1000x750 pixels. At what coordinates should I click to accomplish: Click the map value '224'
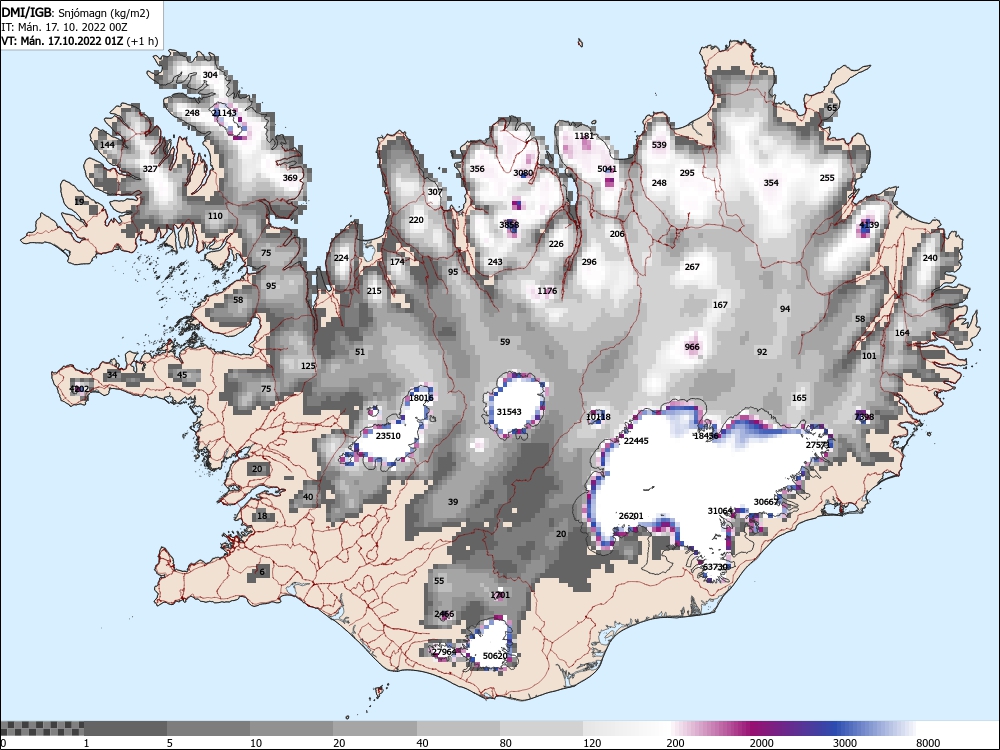(x=341, y=258)
